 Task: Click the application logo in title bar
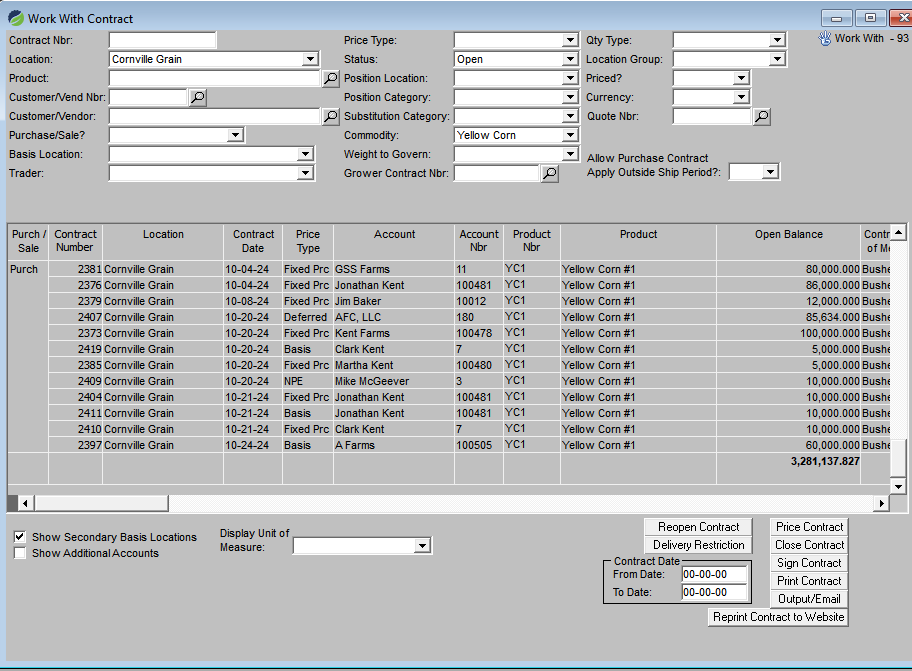click(x=16, y=19)
